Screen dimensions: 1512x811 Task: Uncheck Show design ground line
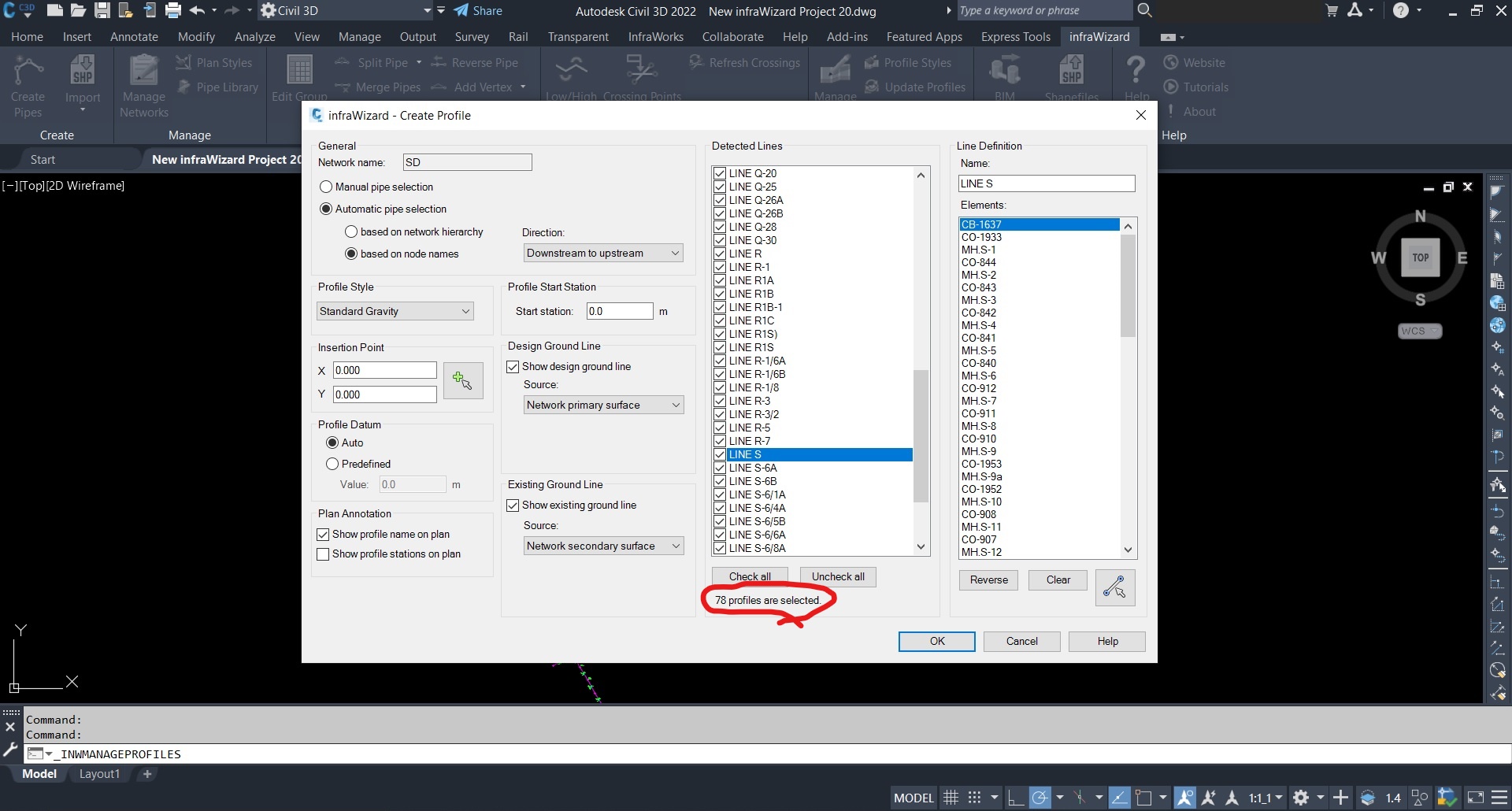[x=513, y=367]
